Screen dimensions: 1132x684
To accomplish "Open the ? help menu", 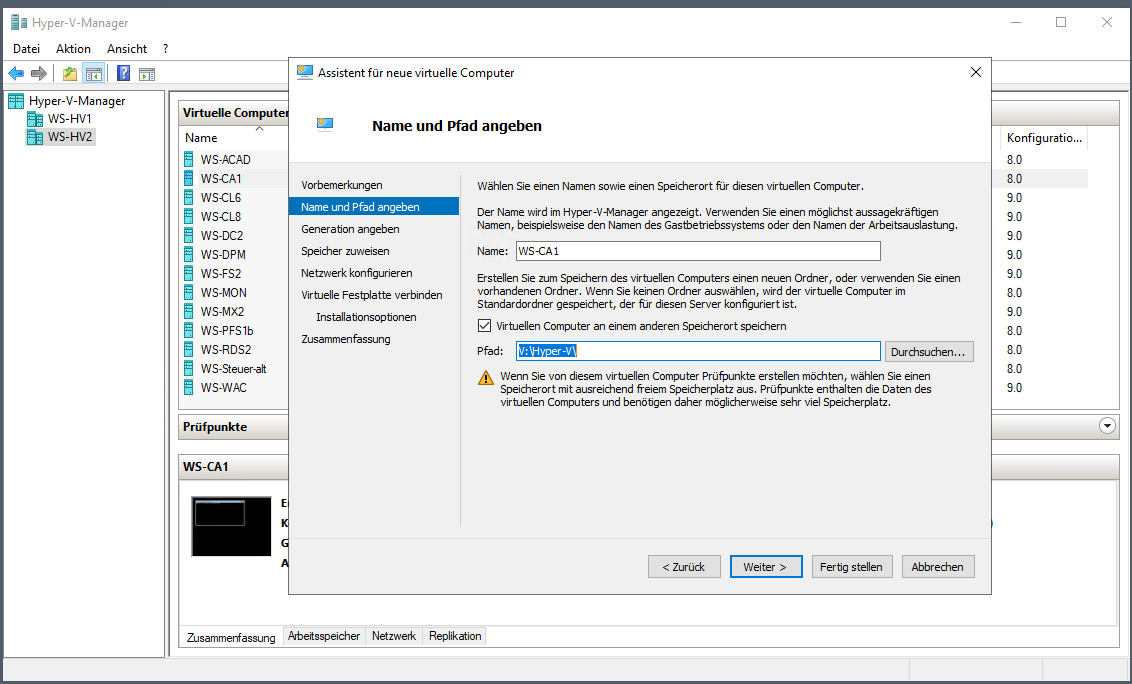I will pyautogui.click(x=165, y=48).
